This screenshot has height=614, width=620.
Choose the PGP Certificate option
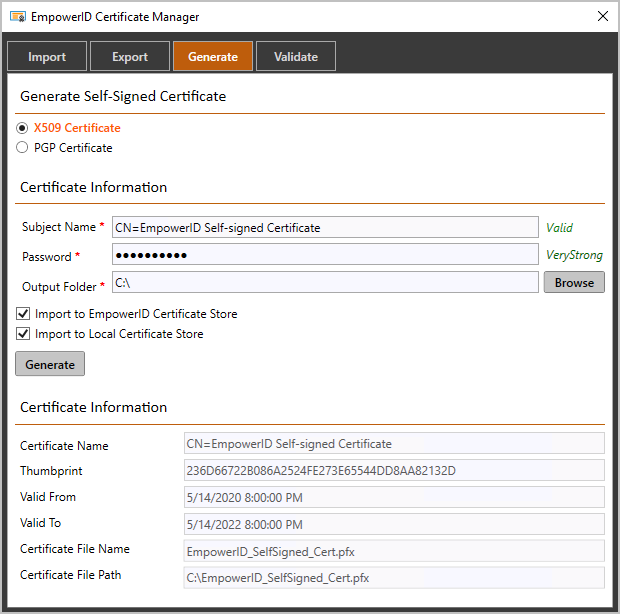22,148
